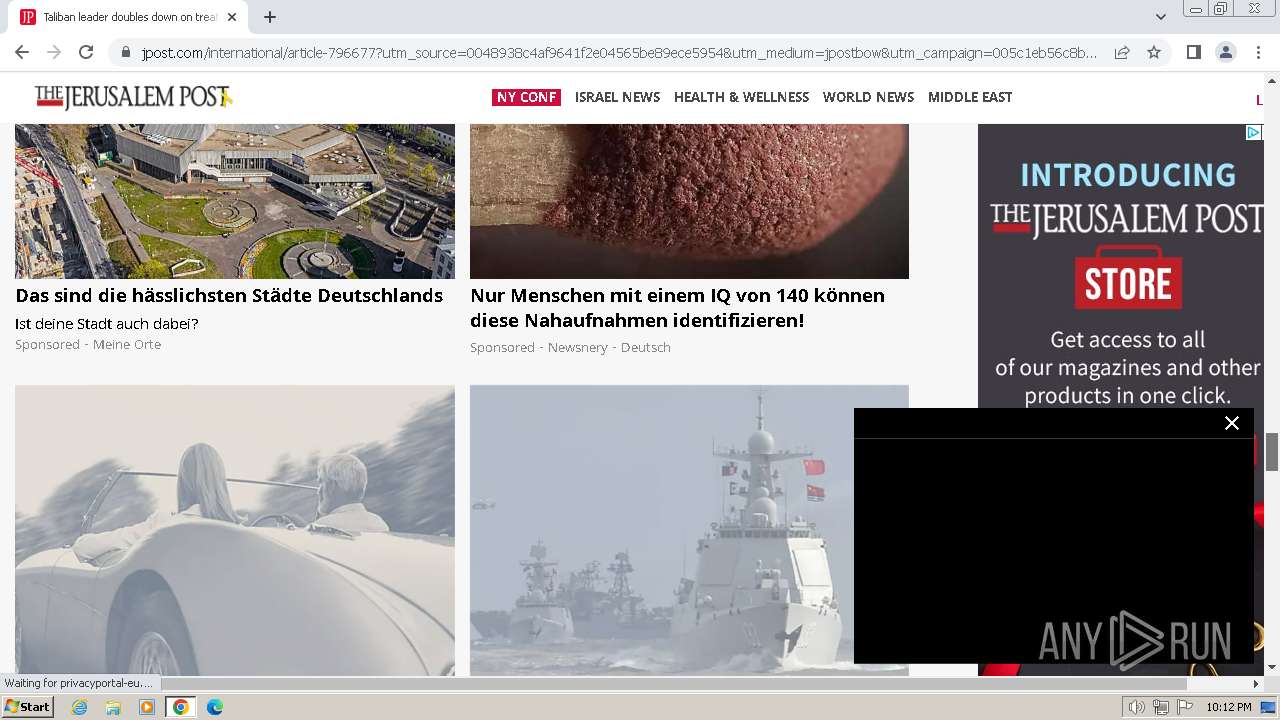Close the Taliban leader tab

pyautogui.click(x=232, y=17)
